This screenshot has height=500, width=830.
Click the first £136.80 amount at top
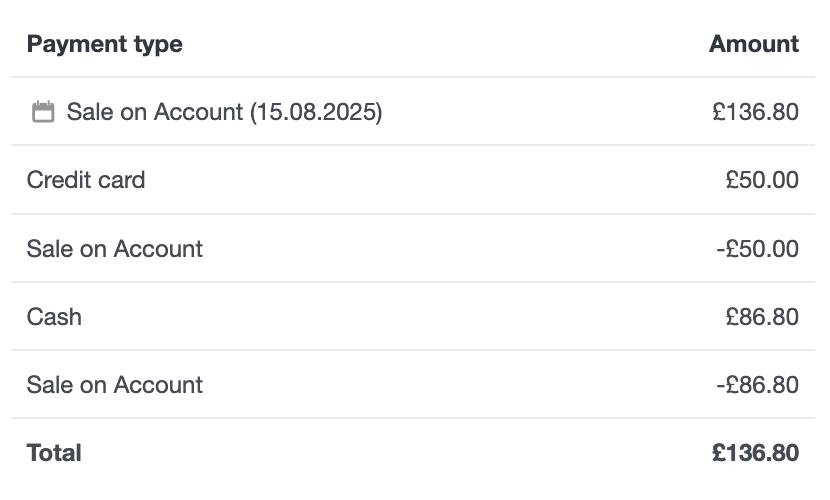[755, 112]
